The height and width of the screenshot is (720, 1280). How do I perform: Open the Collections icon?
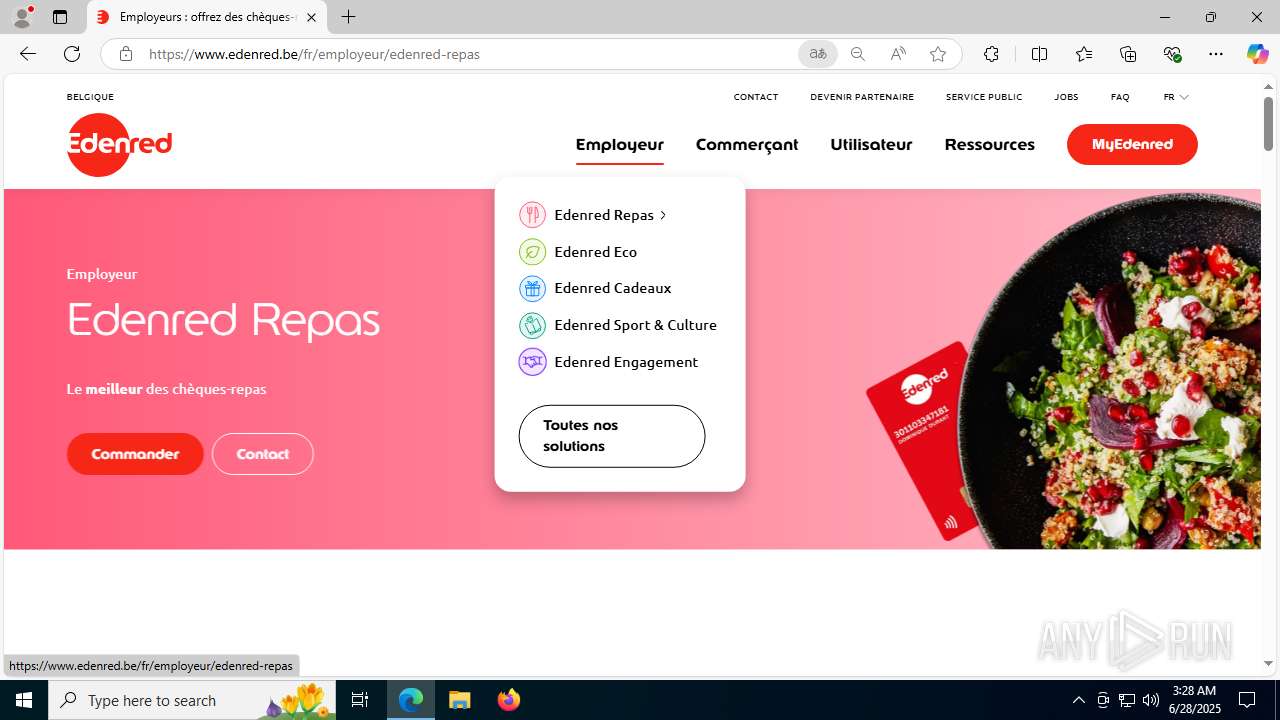1128,54
